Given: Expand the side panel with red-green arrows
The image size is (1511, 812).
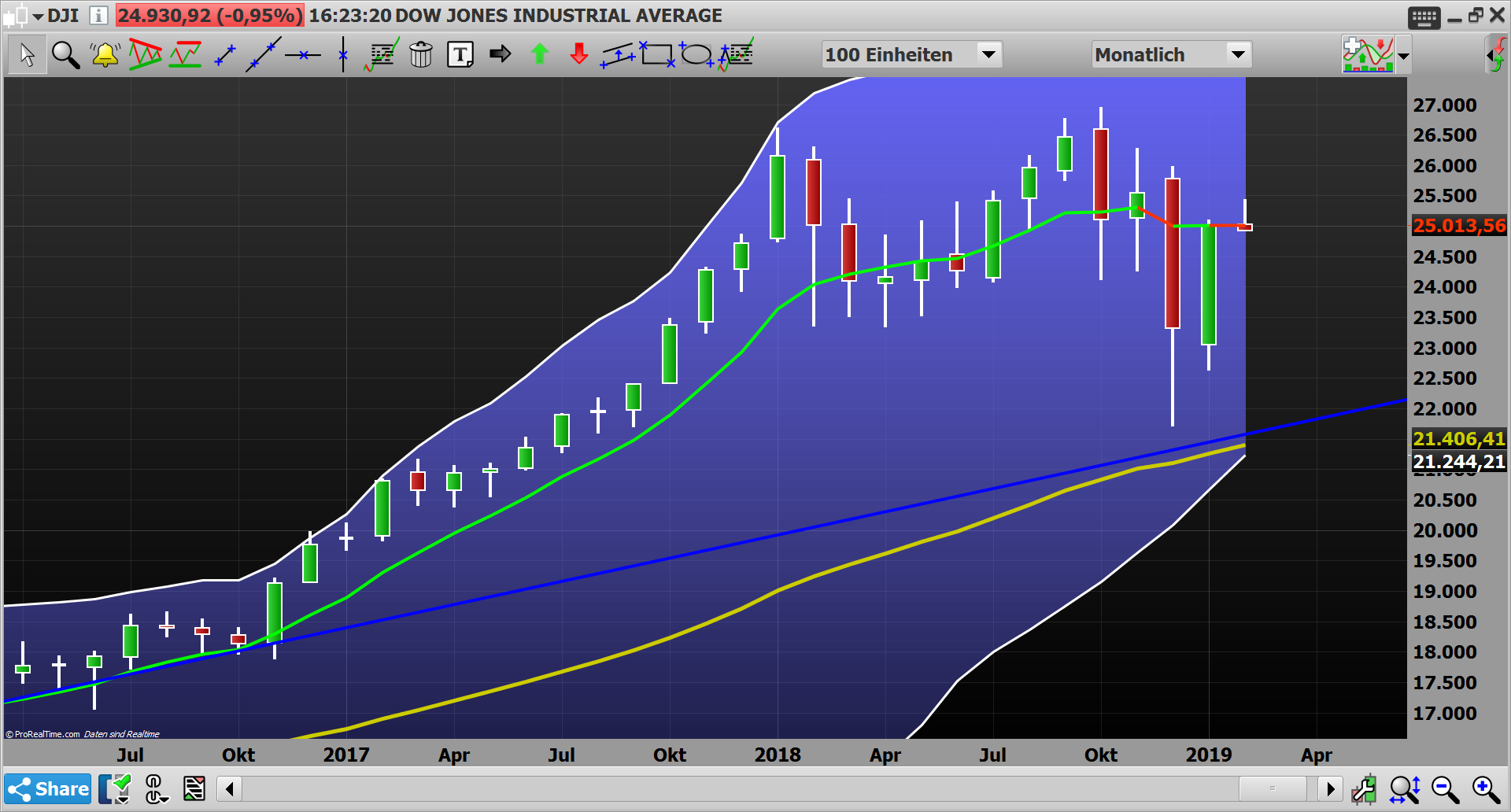Looking at the screenshot, I should coord(1496,55).
